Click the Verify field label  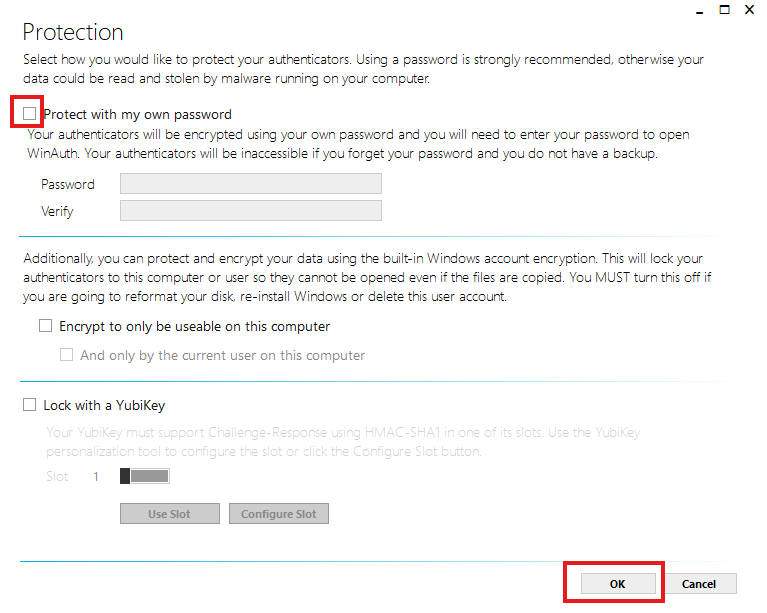pyautogui.click(x=57, y=212)
